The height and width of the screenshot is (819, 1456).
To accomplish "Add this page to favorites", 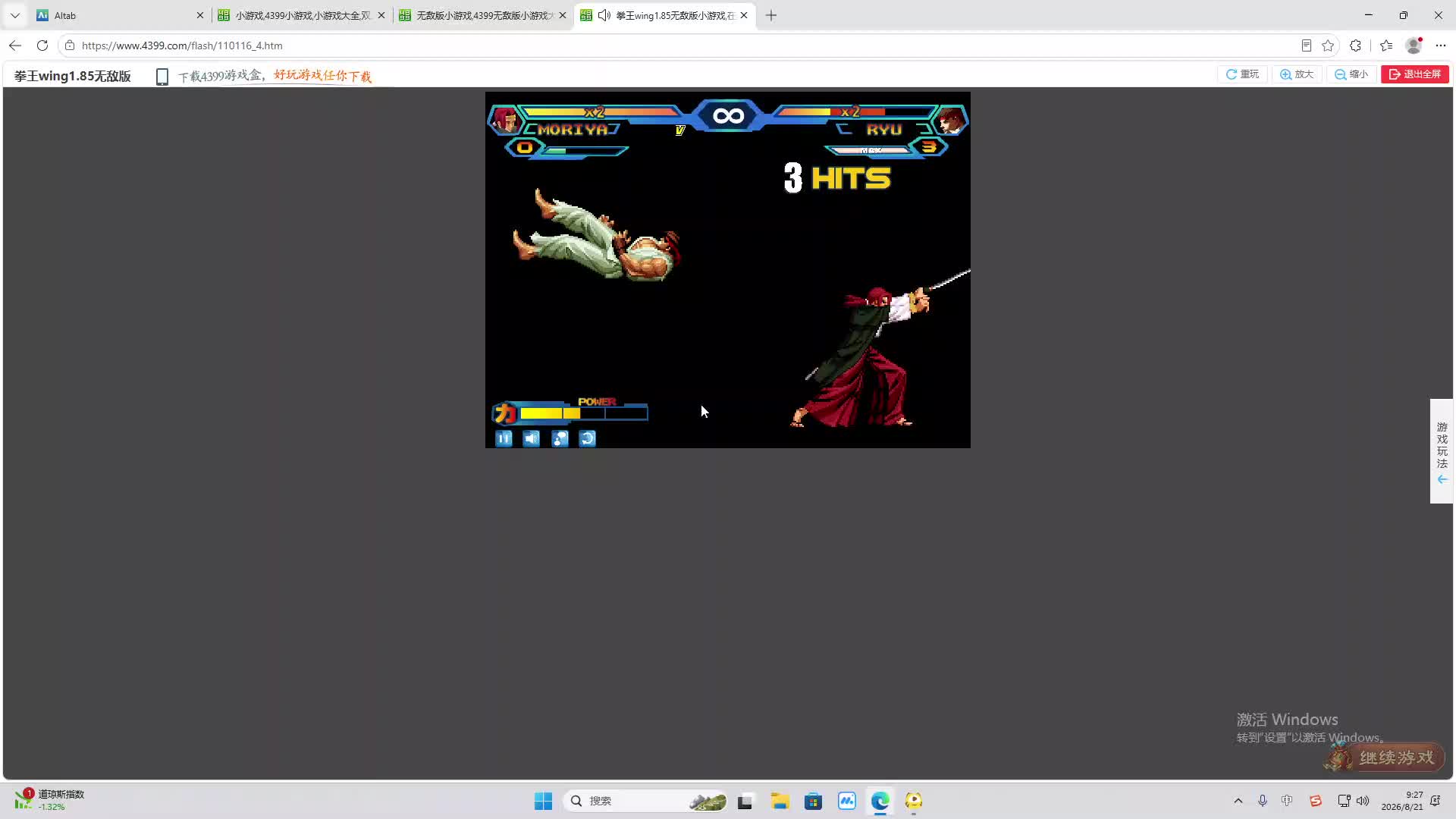I will pos(1328,45).
